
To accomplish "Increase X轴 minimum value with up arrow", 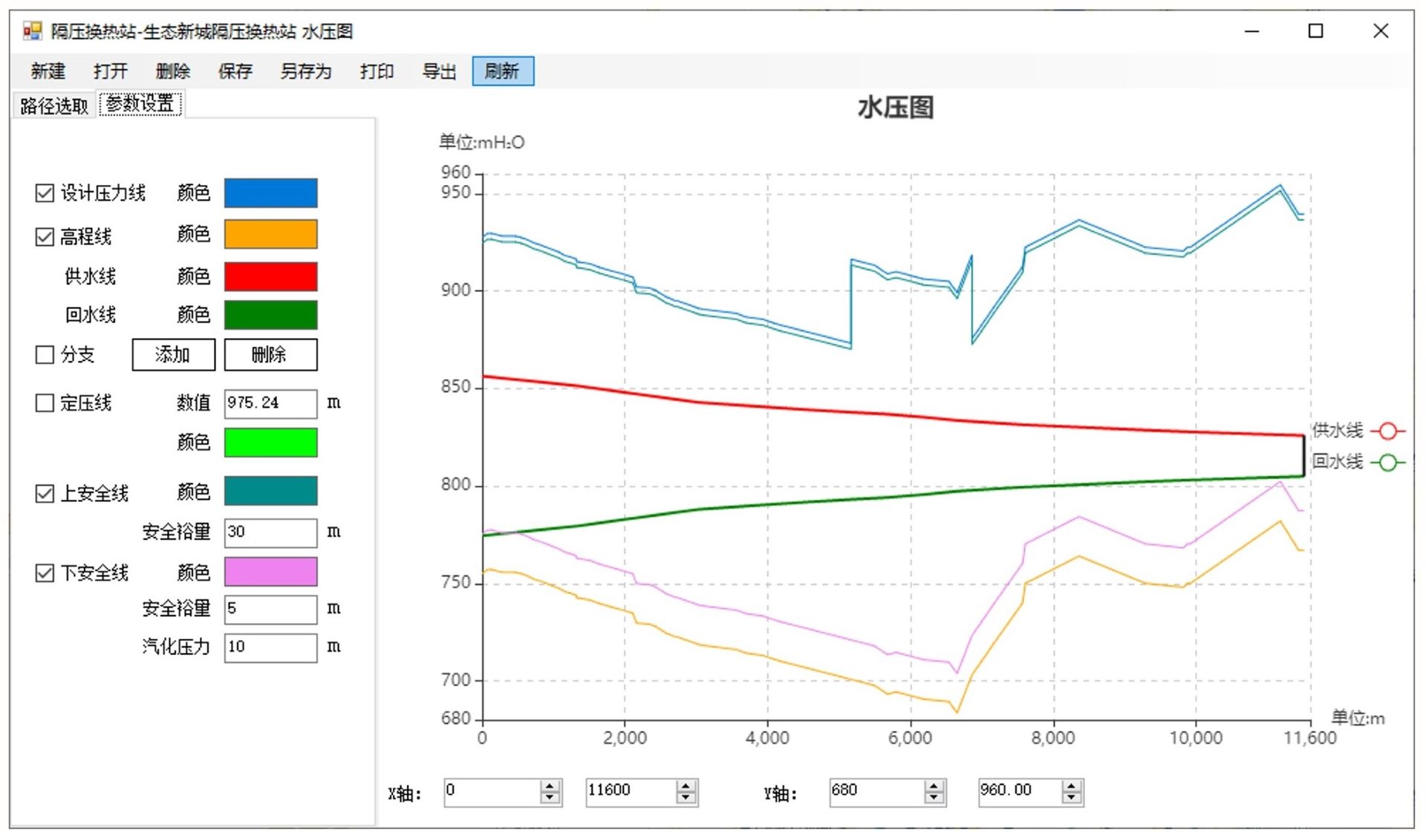I will pos(550,787).
